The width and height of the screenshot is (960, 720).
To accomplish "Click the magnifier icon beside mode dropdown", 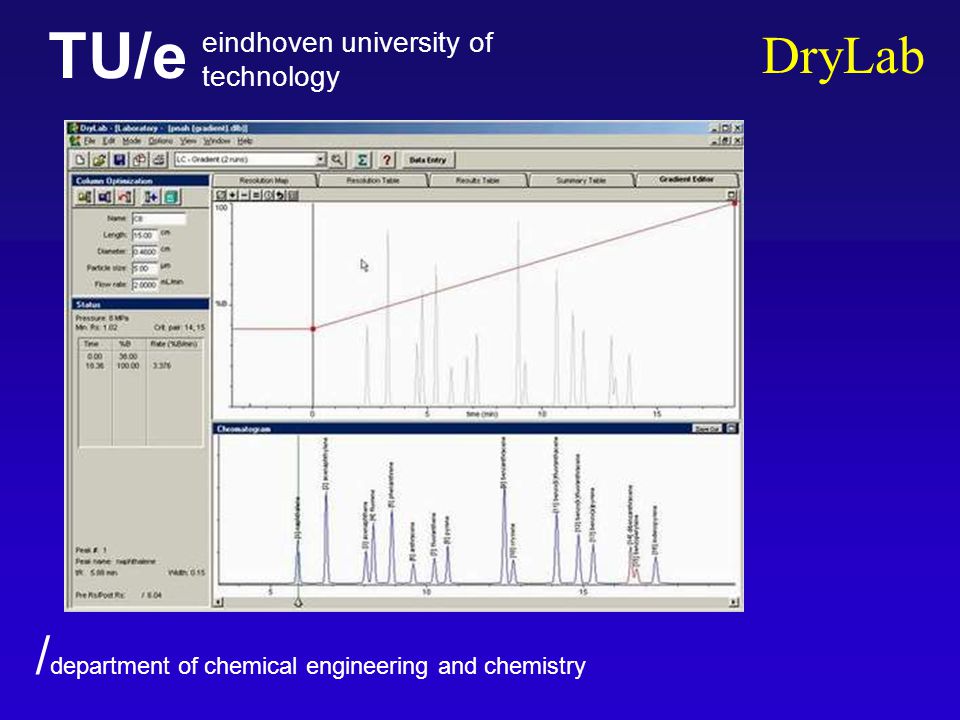I will click(337, 160).
